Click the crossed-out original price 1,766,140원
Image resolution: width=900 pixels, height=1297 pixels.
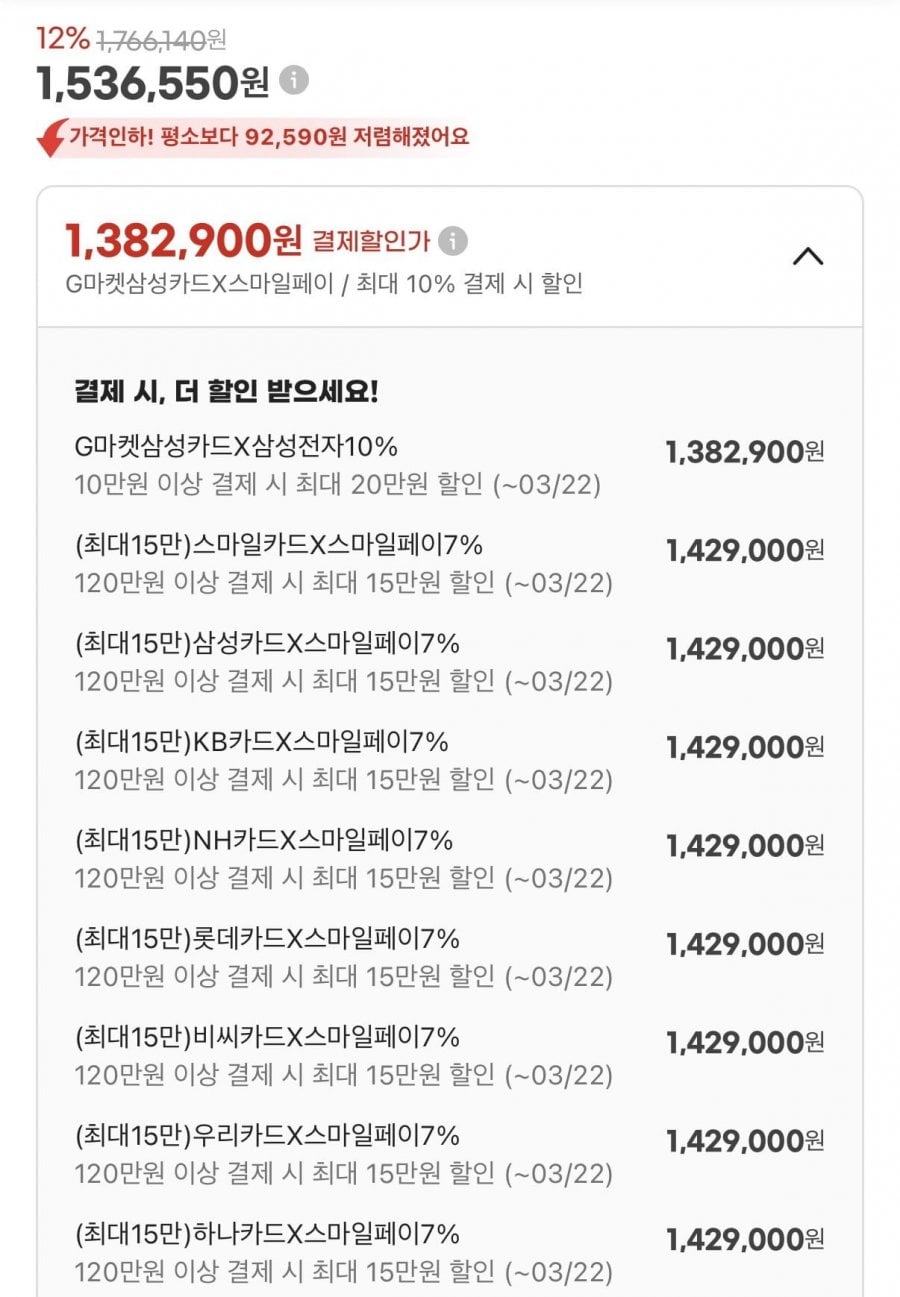[161, 40]
